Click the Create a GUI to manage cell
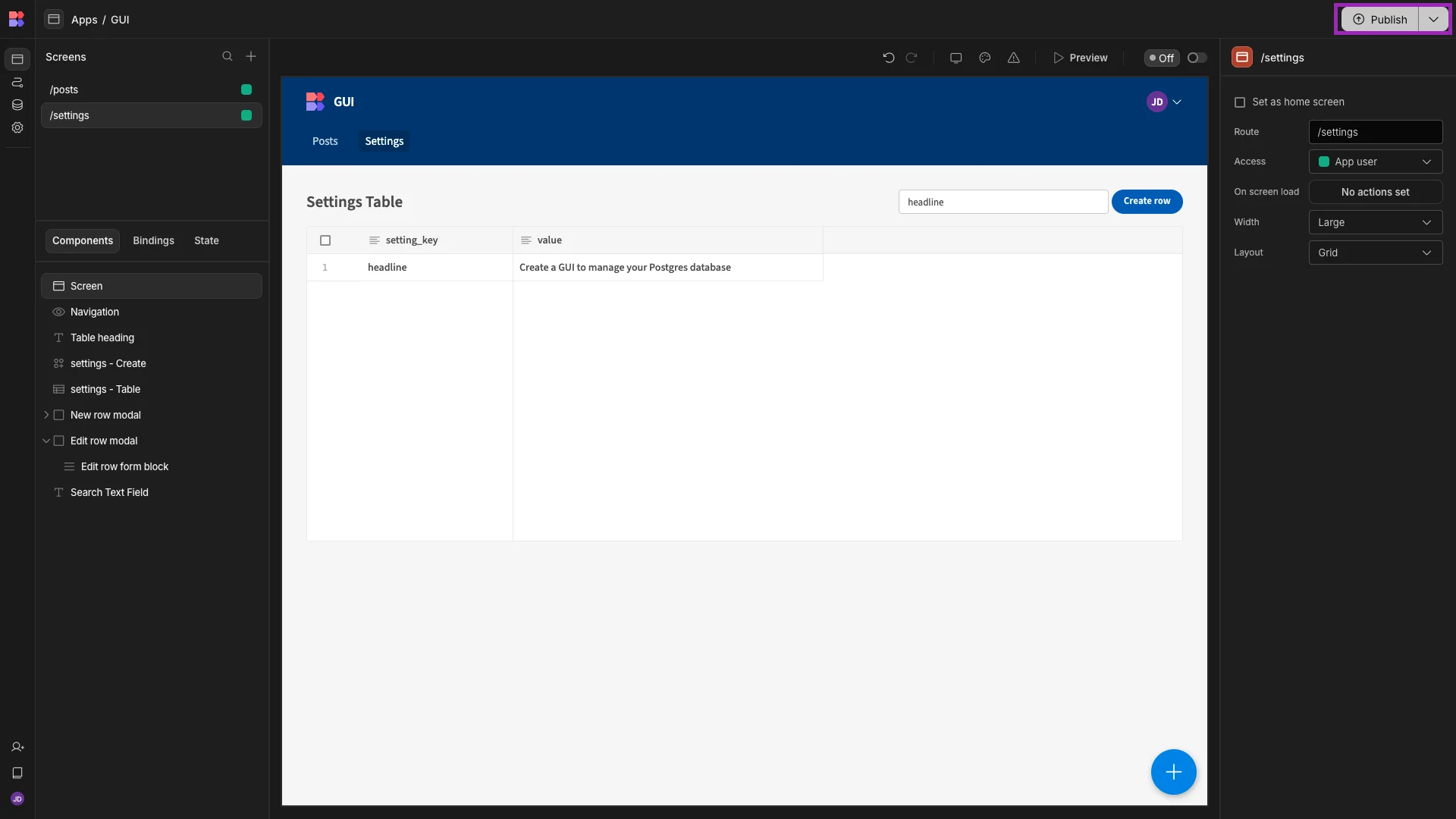The width and height of the screenshot is (1456, 819). coord(668,268)
